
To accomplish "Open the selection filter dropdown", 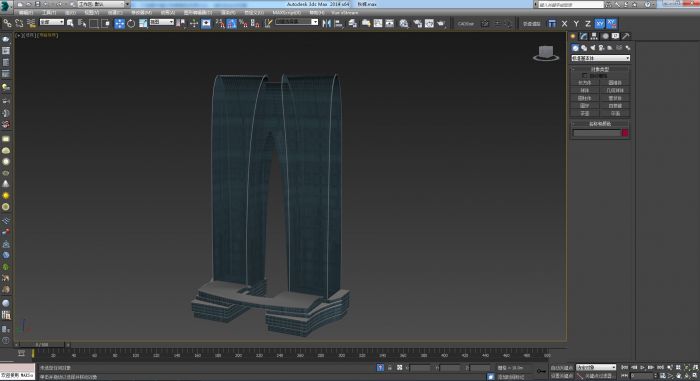I will (52, 22).
